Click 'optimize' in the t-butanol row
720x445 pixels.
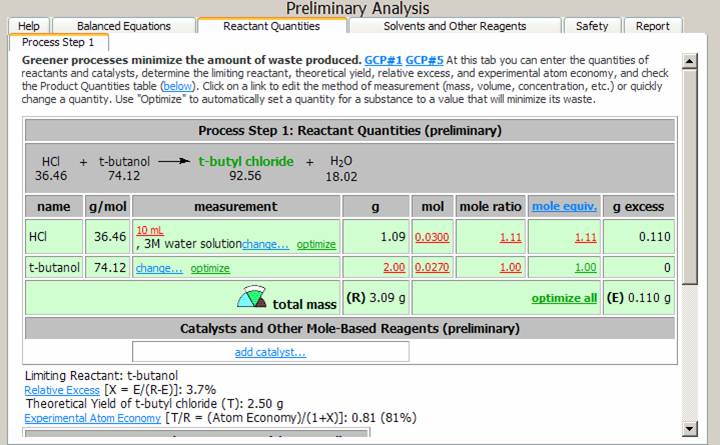pyautogui.click(x=210, y=268)
